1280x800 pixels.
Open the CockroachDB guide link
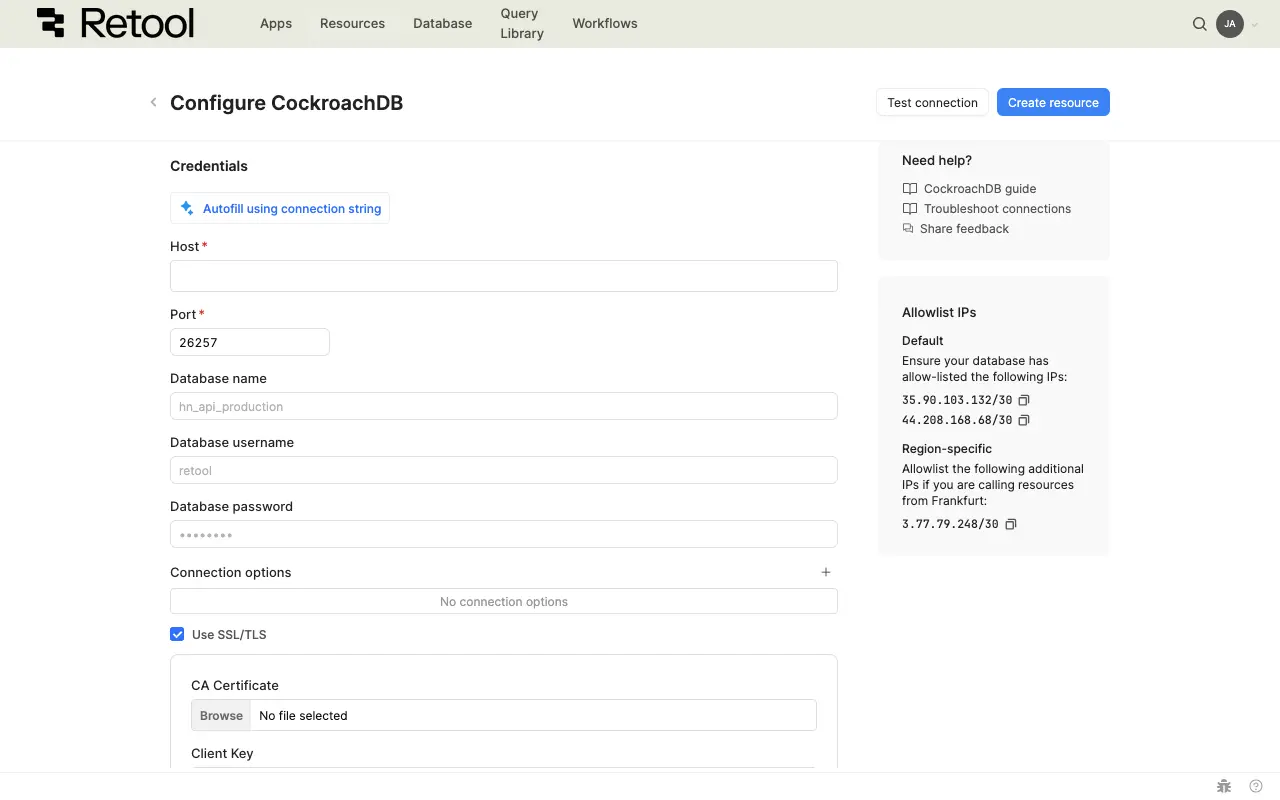pos(979,188)
